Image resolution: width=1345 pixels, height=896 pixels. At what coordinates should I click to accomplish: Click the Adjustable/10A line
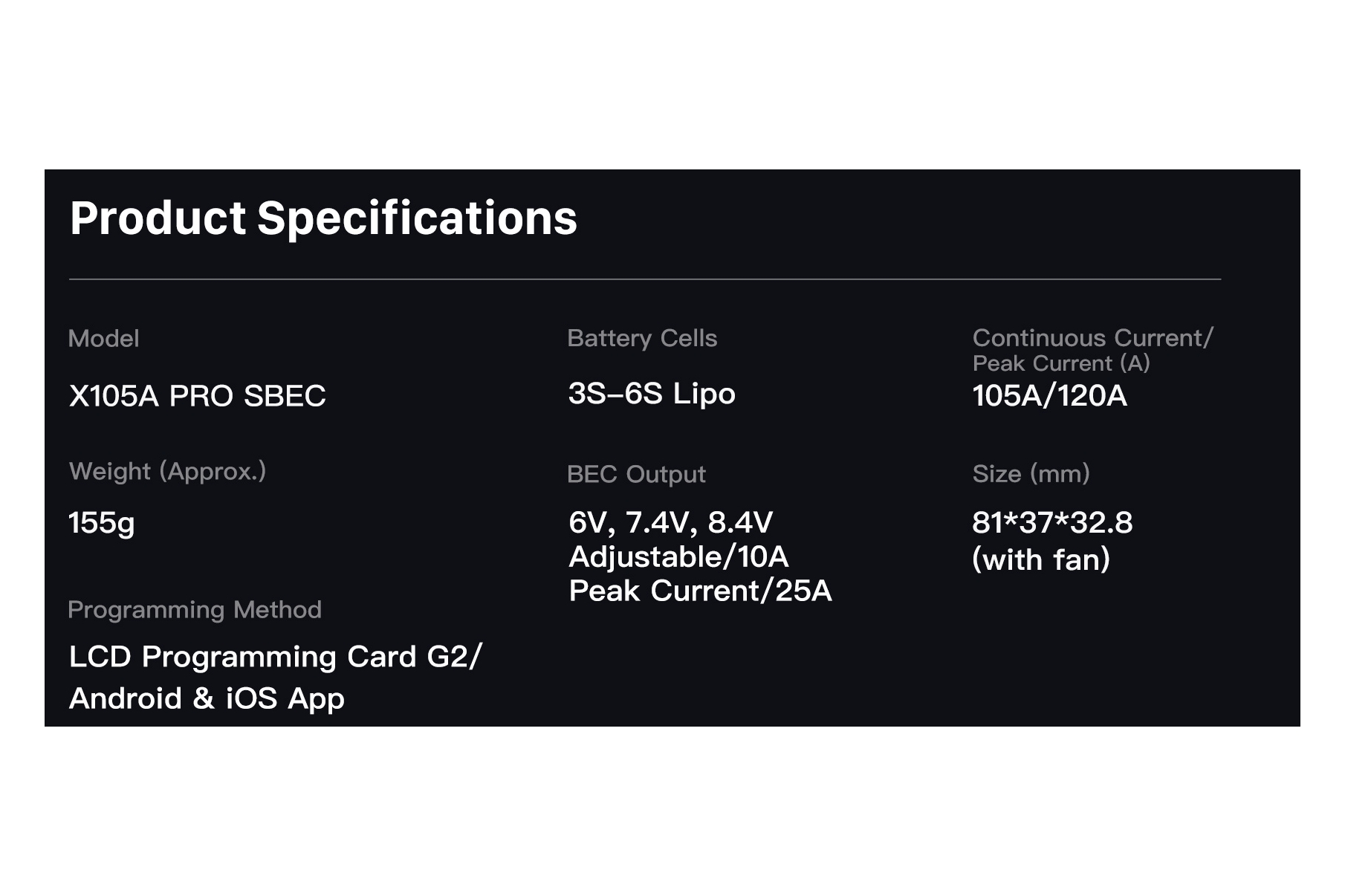pos(678,556)
